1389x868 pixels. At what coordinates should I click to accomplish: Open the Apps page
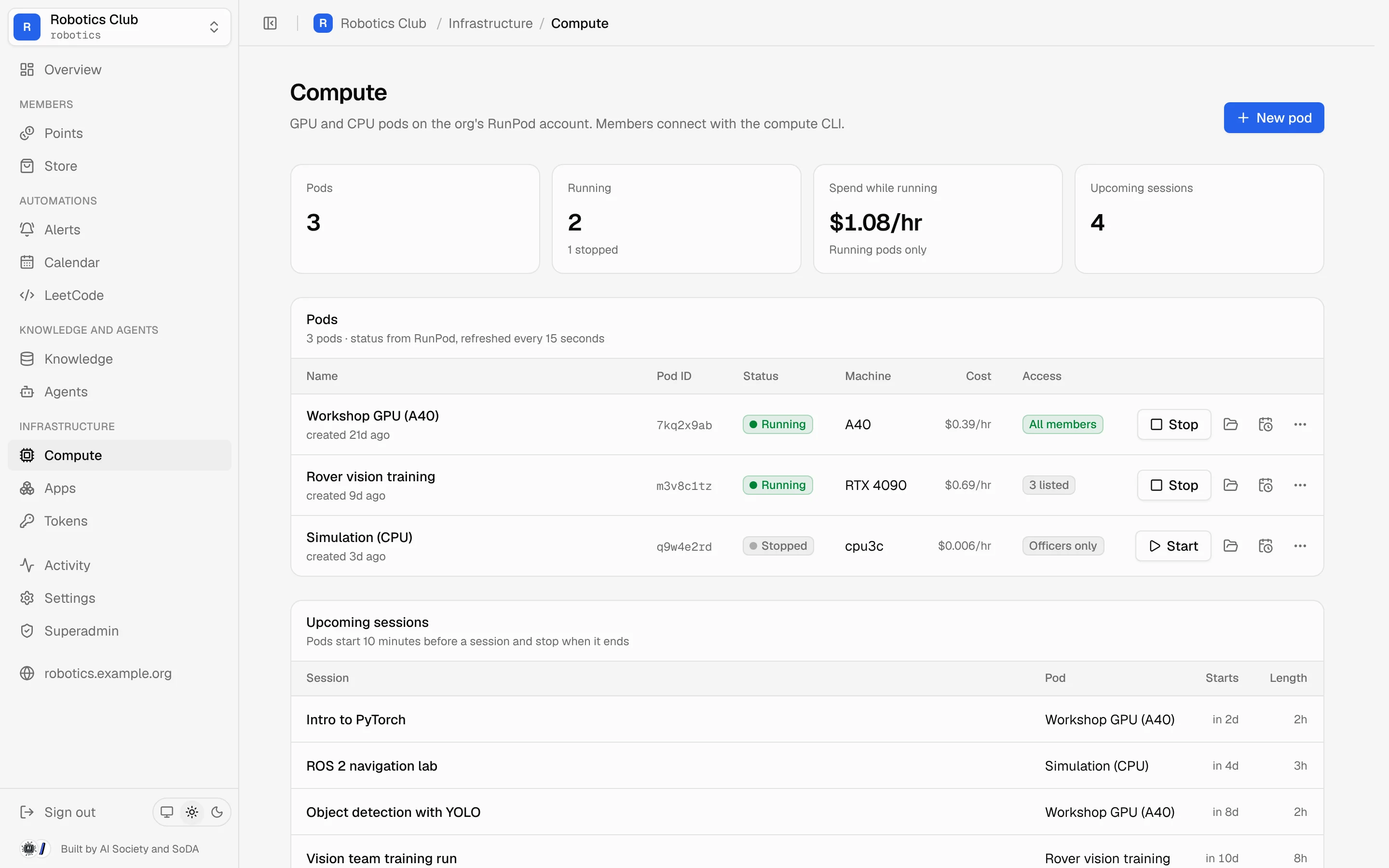coord(120,488)
